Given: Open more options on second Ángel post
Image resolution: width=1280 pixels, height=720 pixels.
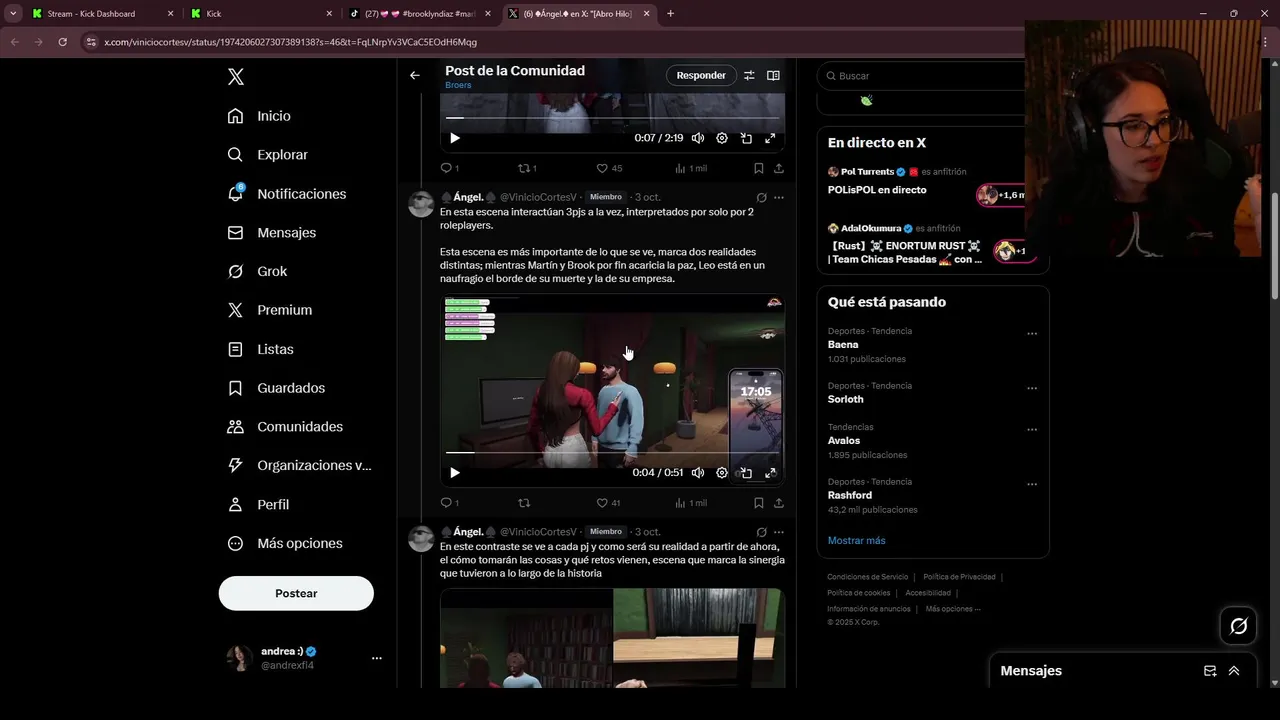Looking at the screenshot, I should point(779,532).
